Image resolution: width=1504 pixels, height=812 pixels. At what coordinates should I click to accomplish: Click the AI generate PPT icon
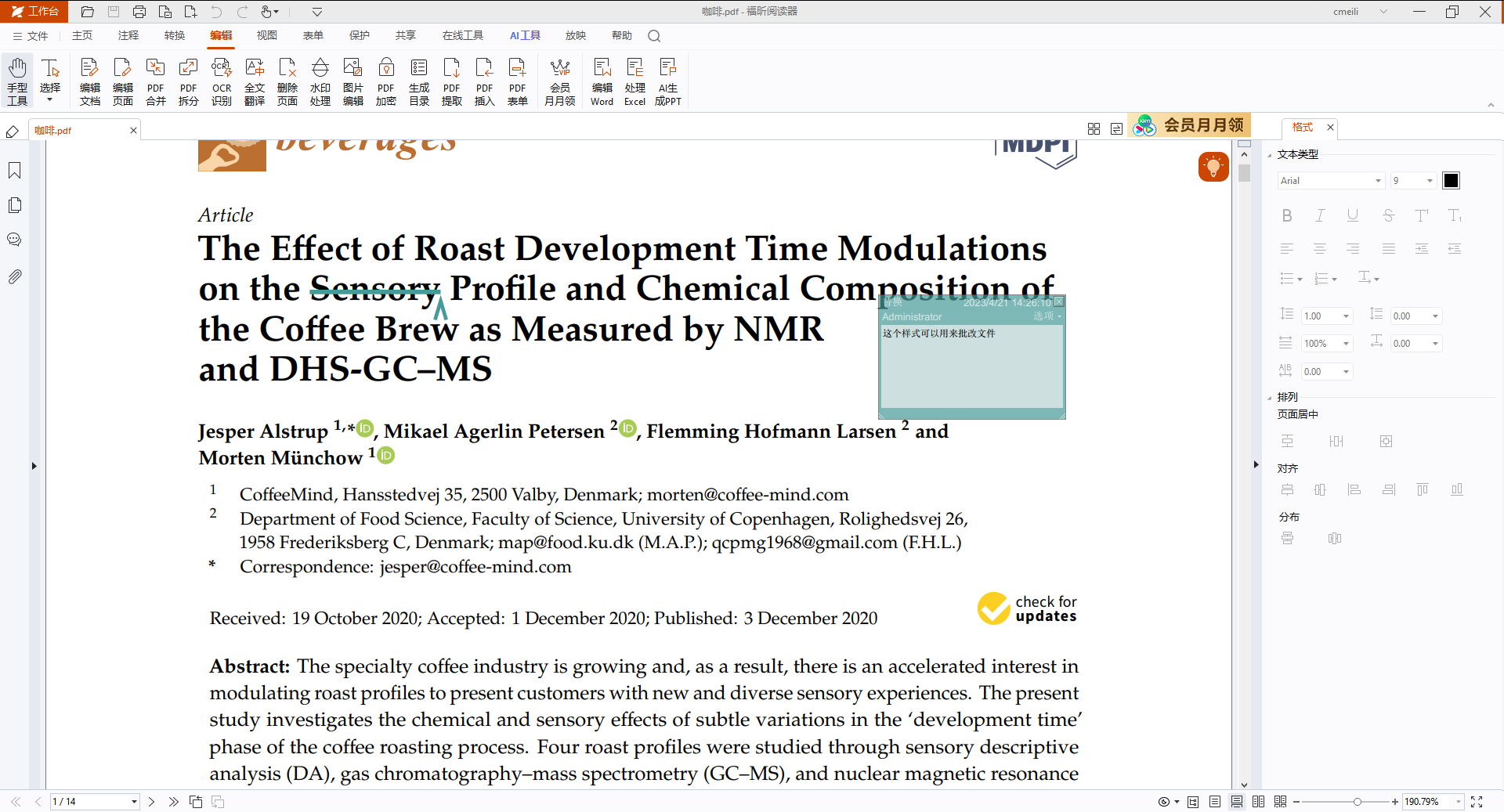[668, 81]
